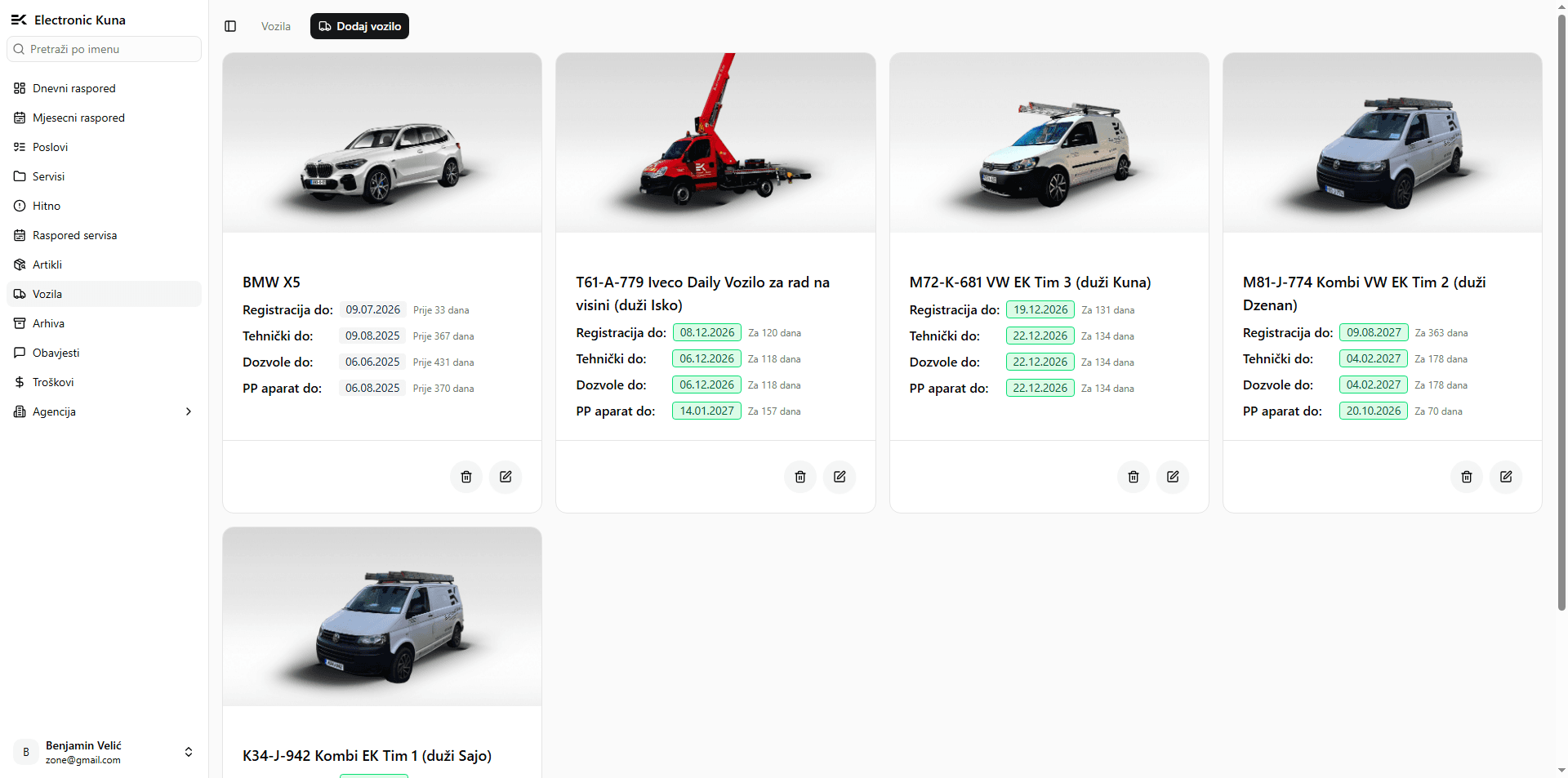Click M81-J-774 registration date 09.08.2027

tap(1374, 332)
